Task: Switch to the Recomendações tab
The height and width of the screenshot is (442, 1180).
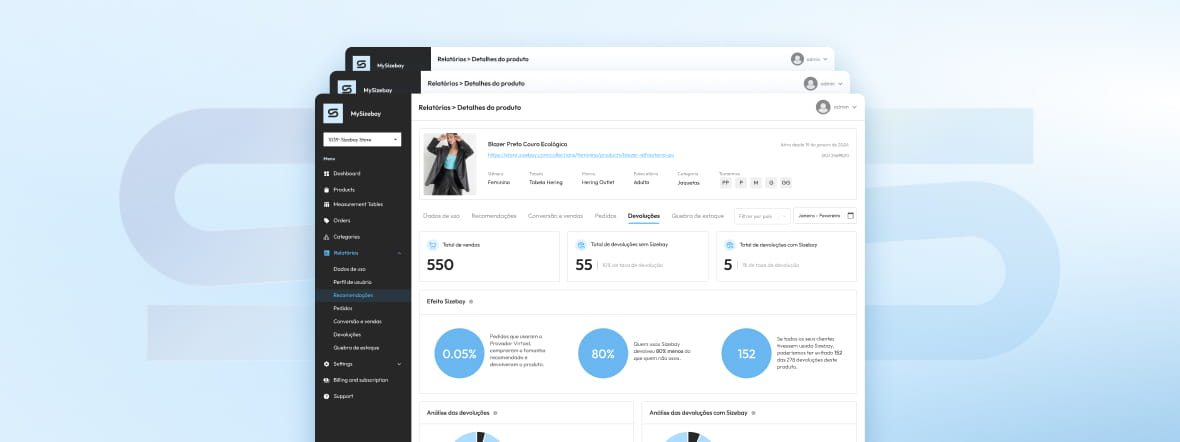Action: pos(494,216)
